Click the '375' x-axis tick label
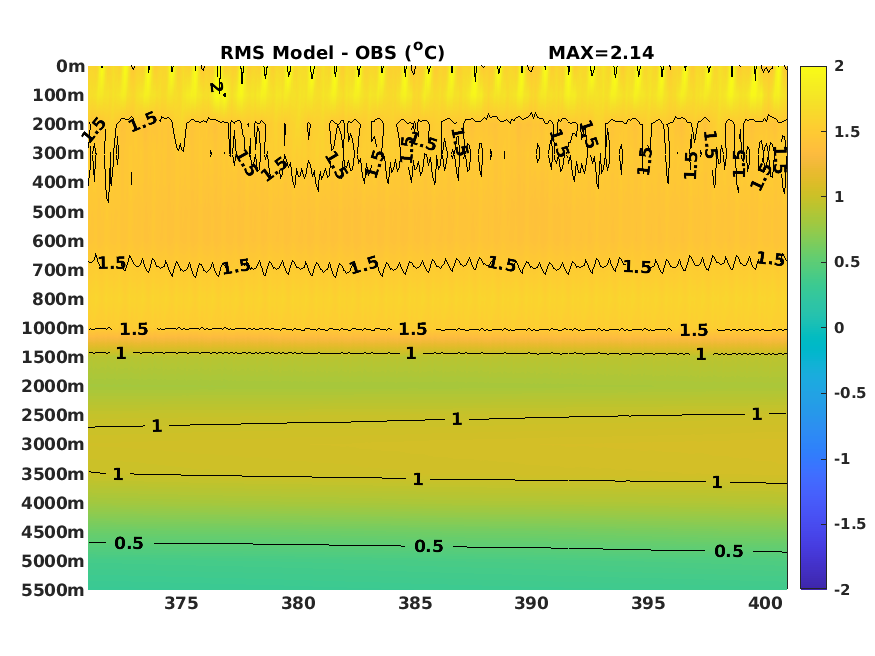Viewport: 875px width, 656px height. (181, 604)
